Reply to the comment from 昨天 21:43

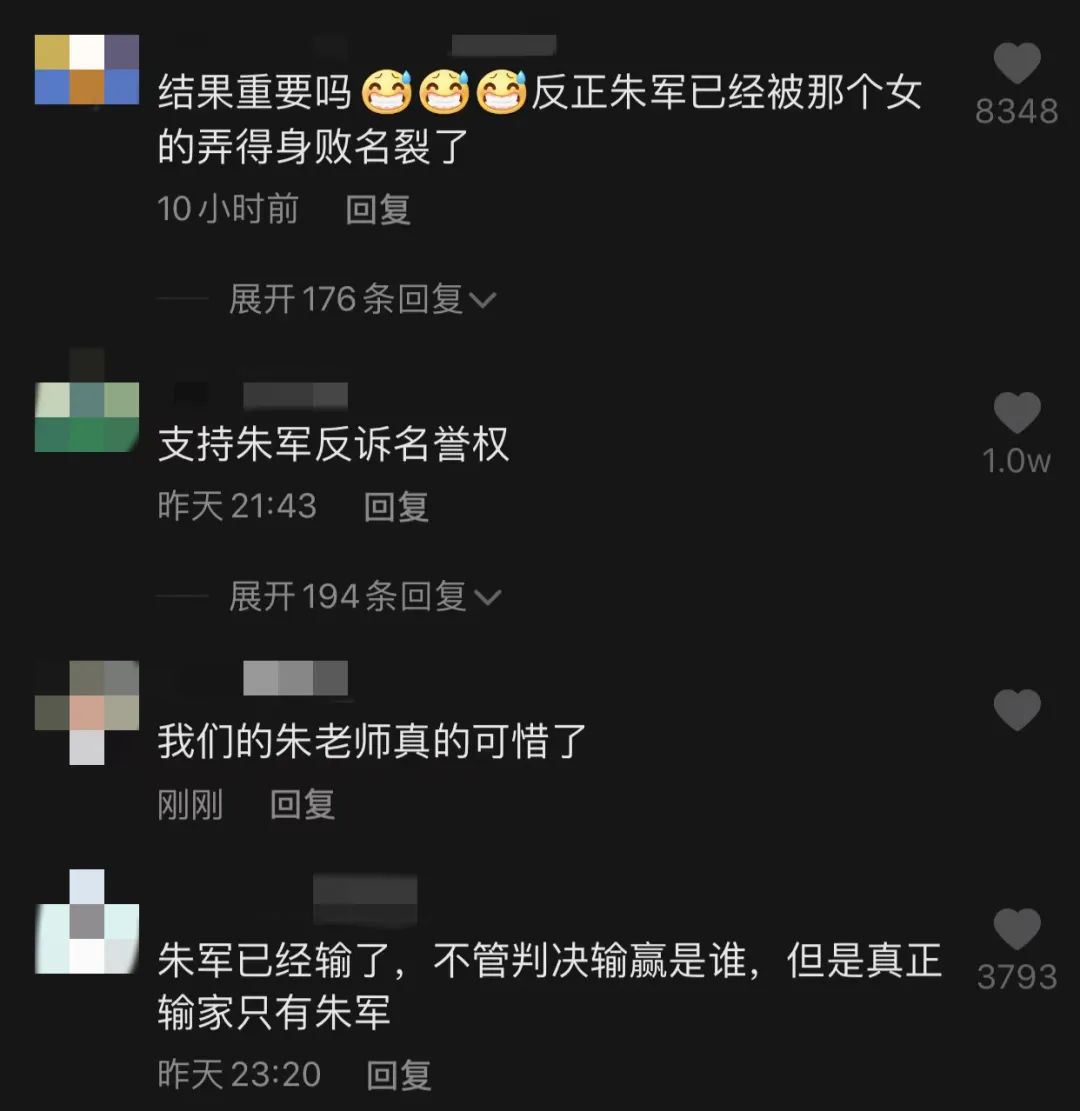[396, 507]
